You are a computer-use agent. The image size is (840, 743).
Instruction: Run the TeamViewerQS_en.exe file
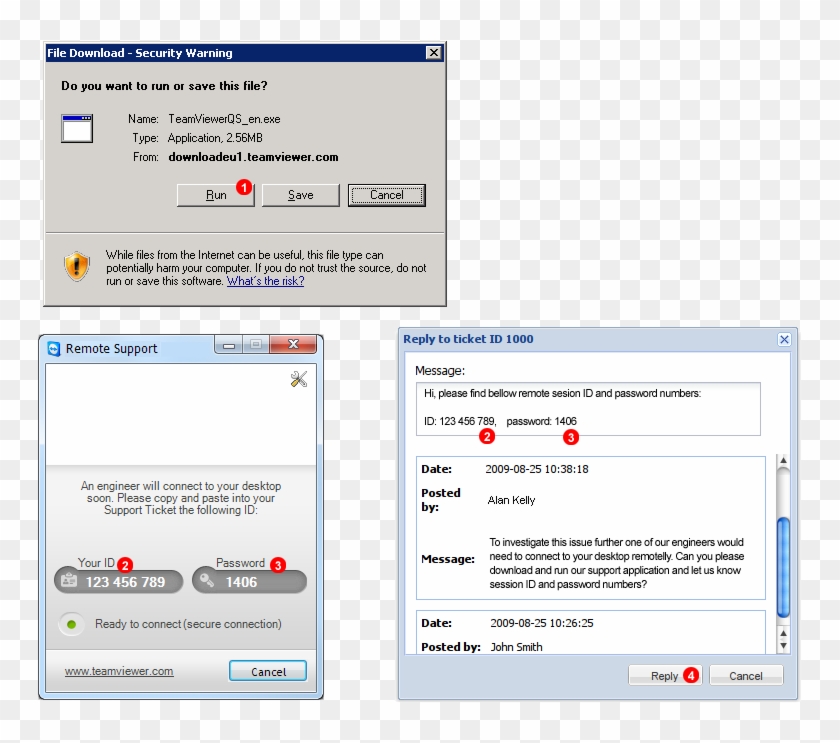coord(215,195)
